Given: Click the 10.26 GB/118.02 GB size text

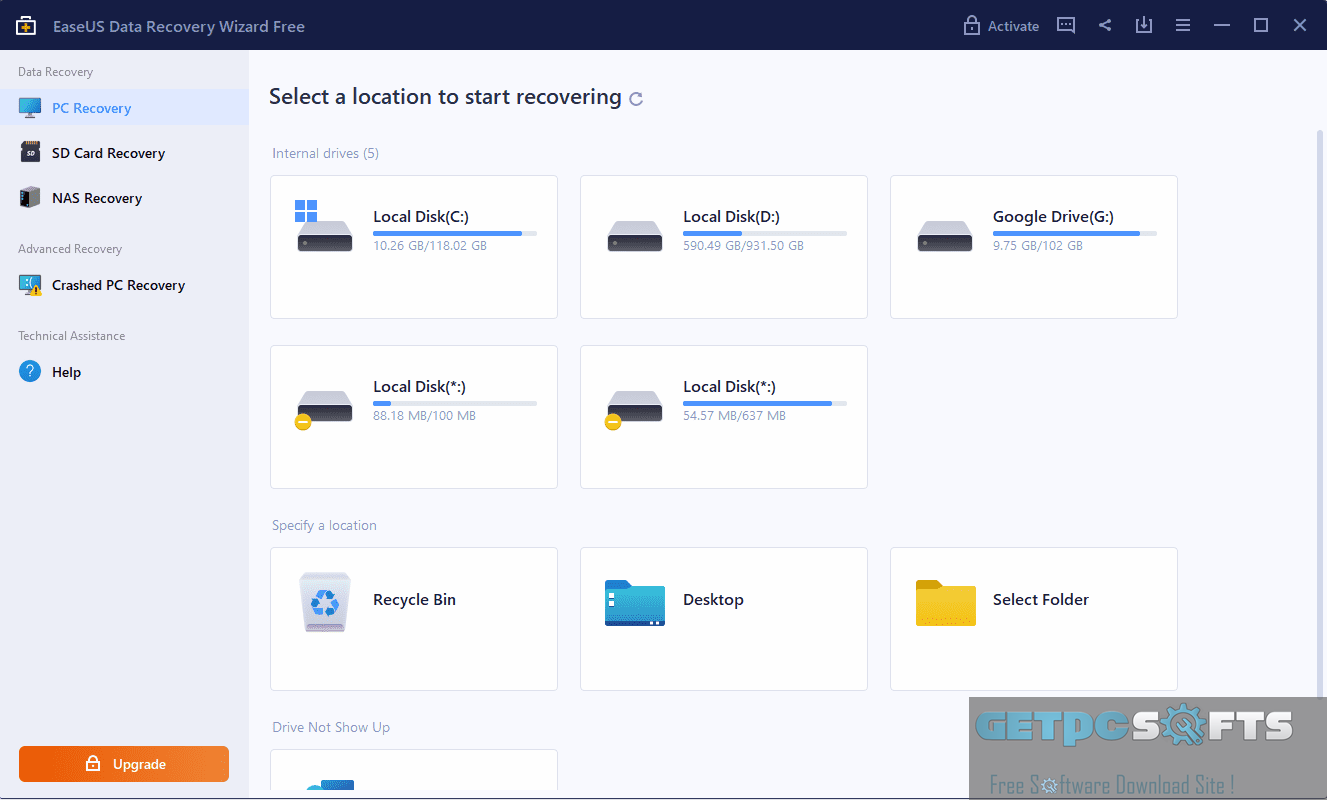Looking at the screenshot, I should click(x=430, y=245).
